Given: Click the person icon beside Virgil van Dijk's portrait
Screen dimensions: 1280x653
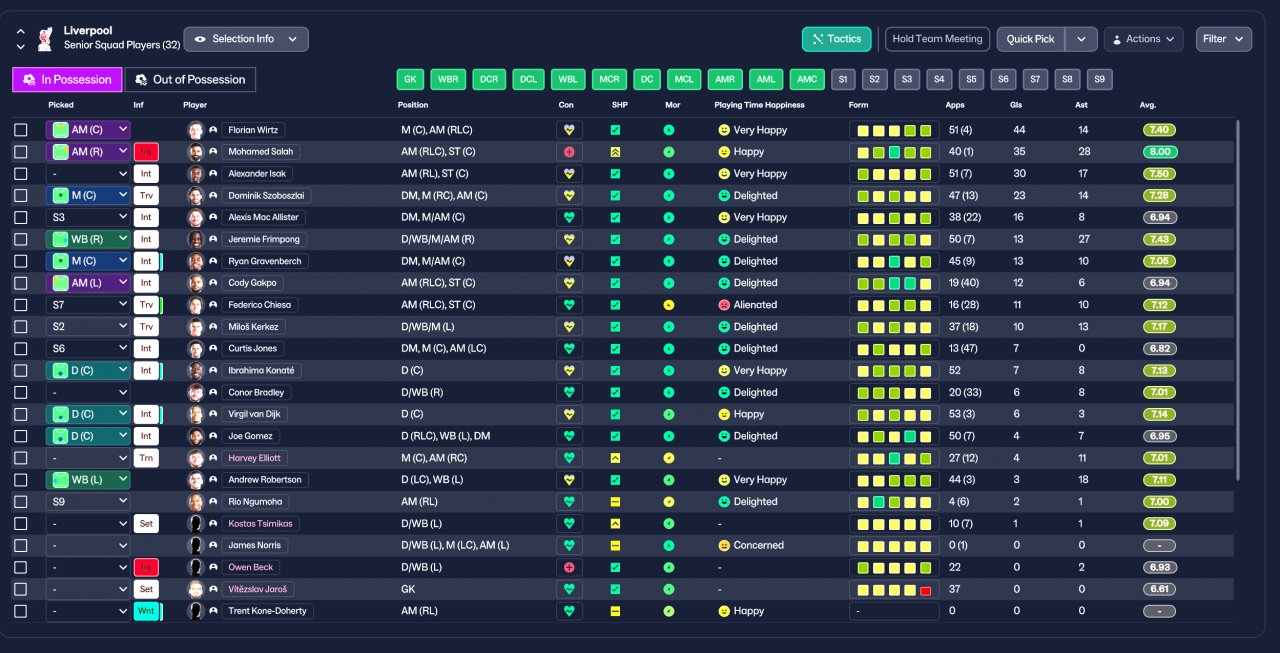Looking at the screenshot, I should (213, 414).
